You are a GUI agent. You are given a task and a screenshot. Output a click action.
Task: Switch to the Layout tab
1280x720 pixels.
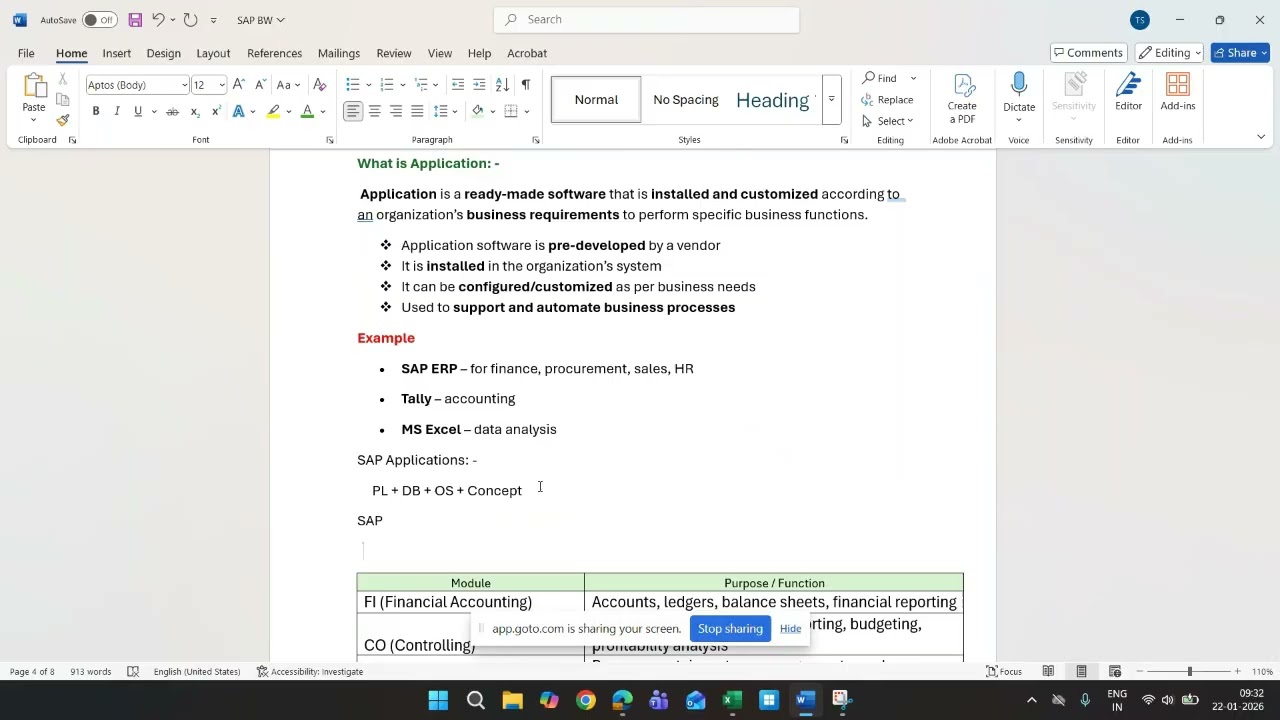[213, 53]
